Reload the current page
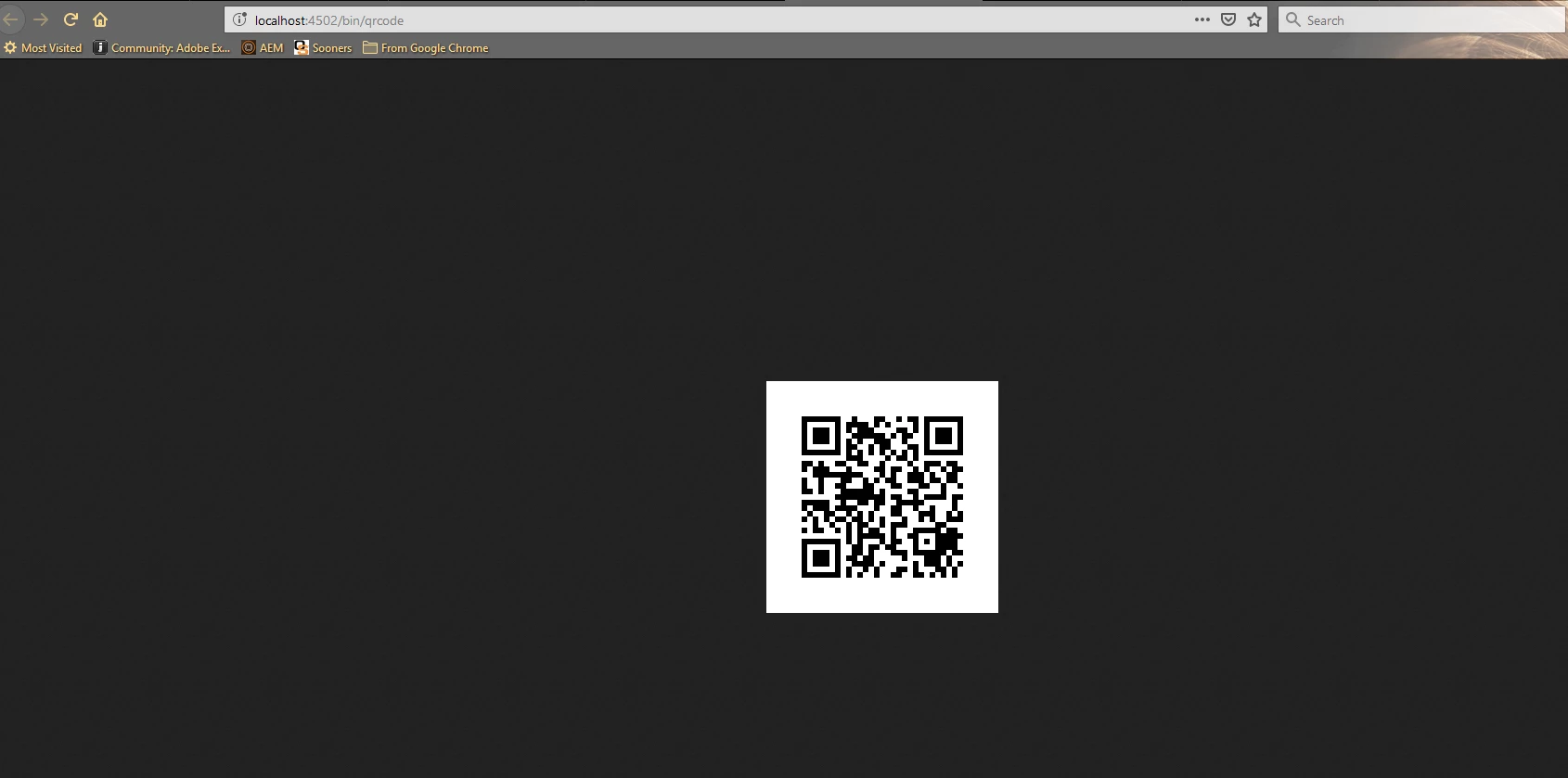The width and height of the screenshot is (1568, 778). 71,19
